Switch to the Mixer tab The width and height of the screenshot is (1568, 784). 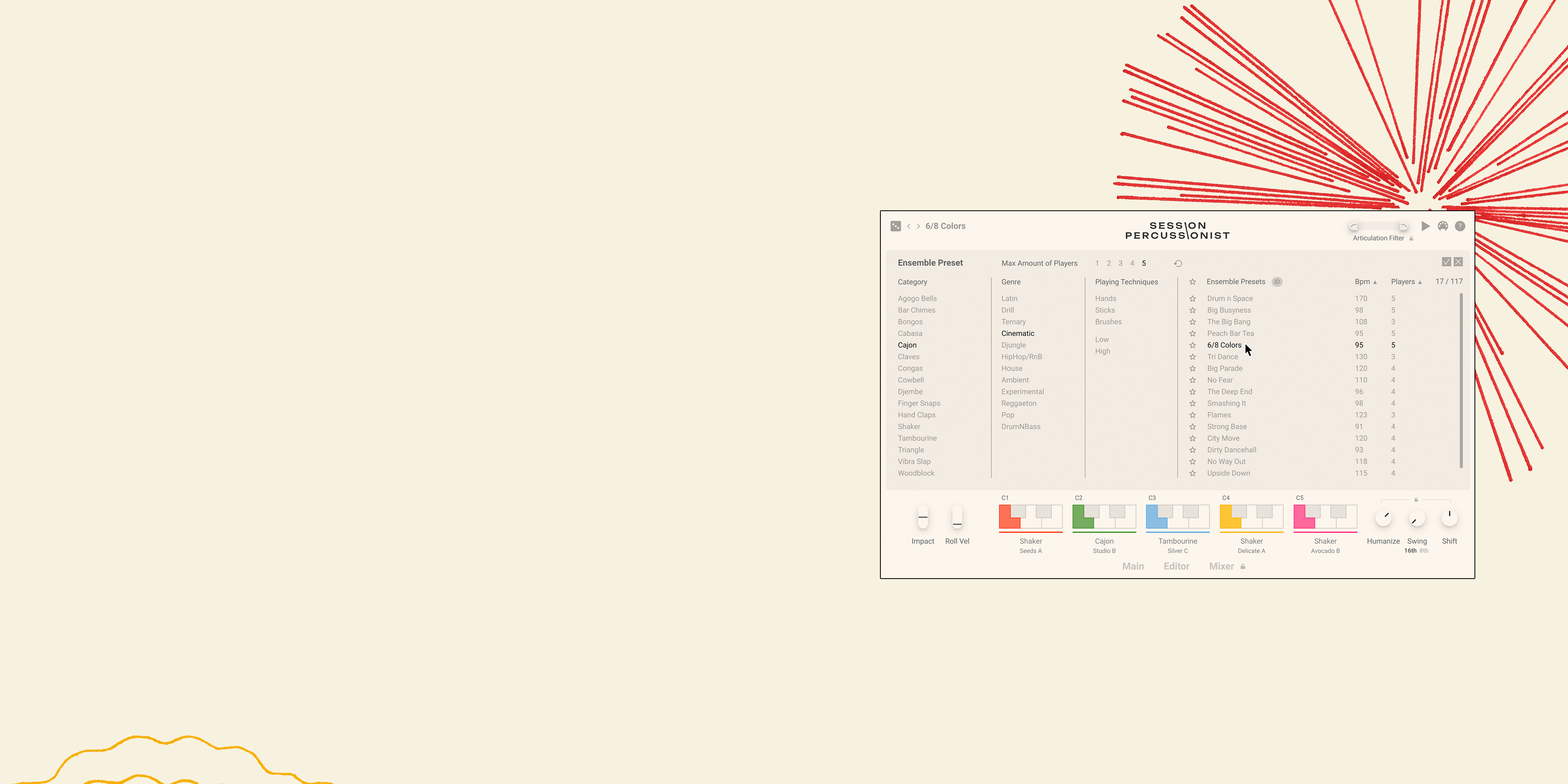(1221, 566)
